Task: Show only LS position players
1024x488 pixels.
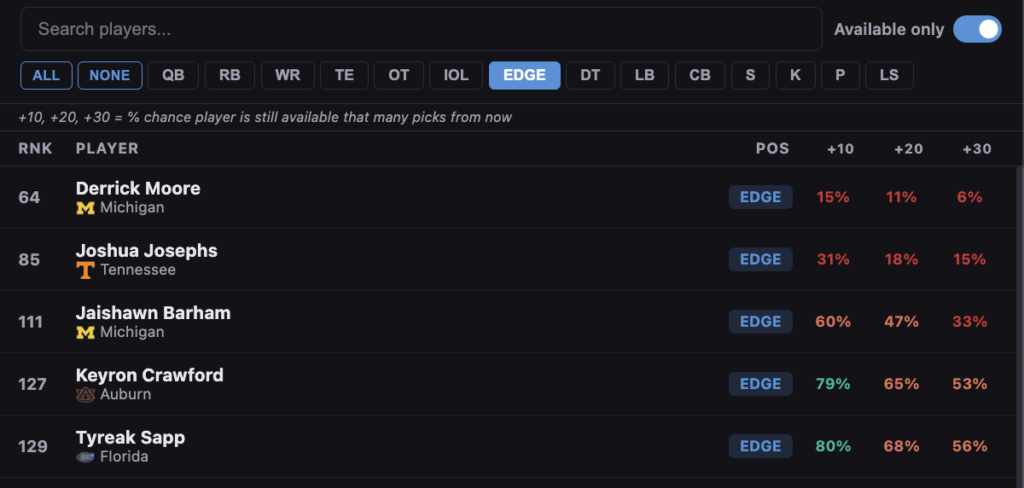Action: [889, 75]
